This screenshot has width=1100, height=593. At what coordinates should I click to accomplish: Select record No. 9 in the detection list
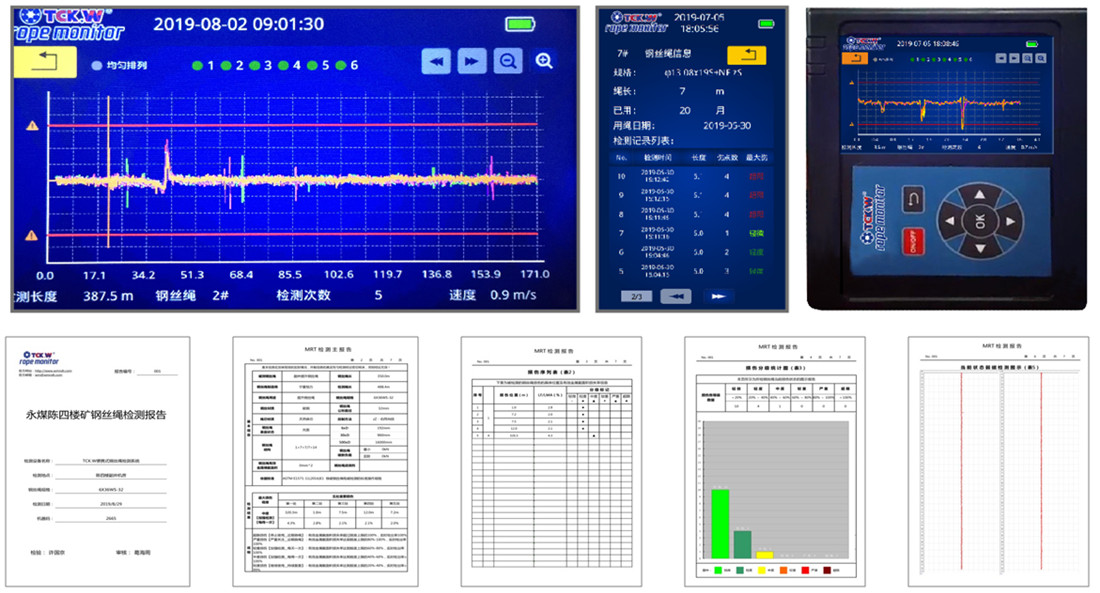[691, 195]
